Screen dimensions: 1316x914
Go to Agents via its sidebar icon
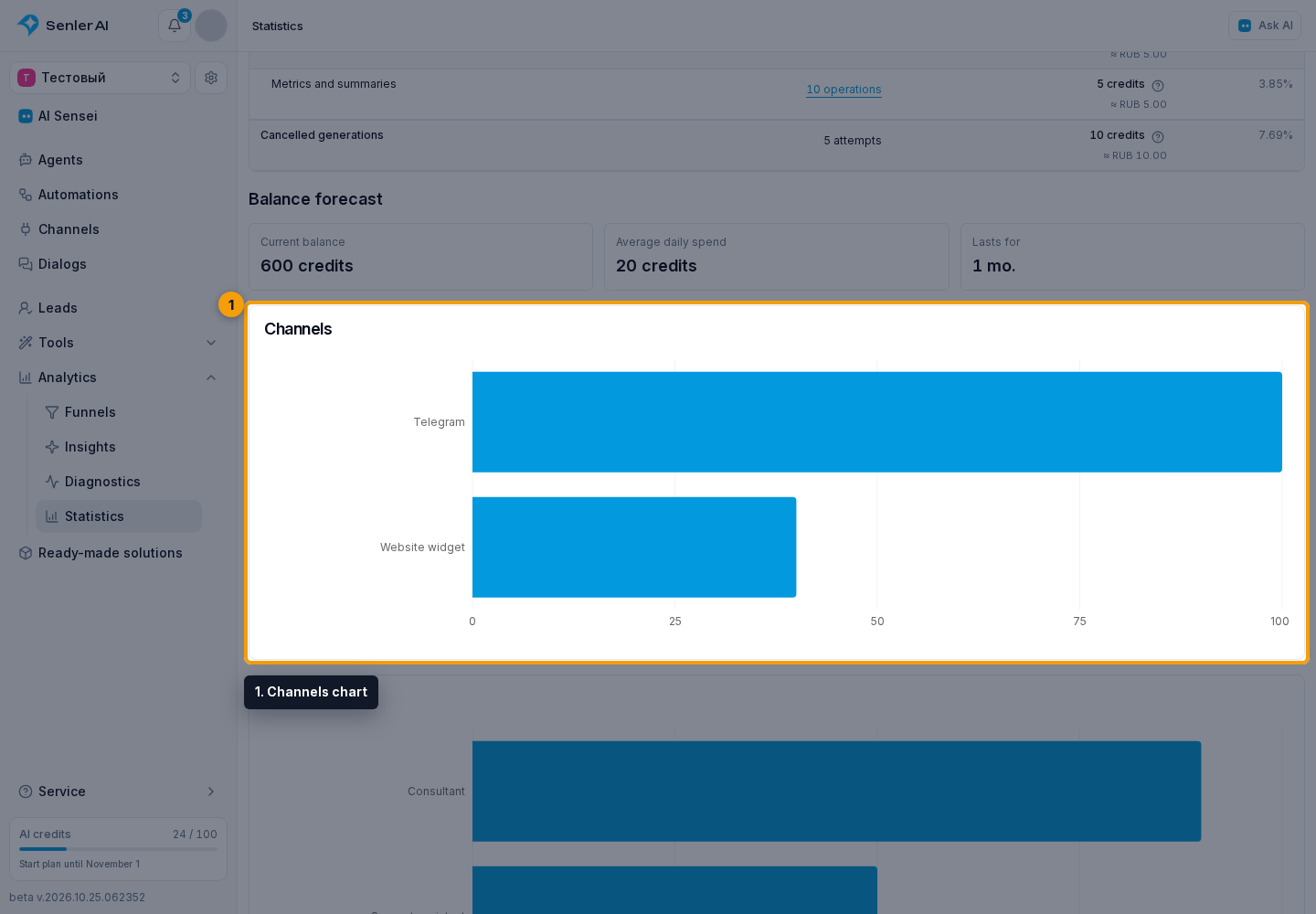point(26,160)
